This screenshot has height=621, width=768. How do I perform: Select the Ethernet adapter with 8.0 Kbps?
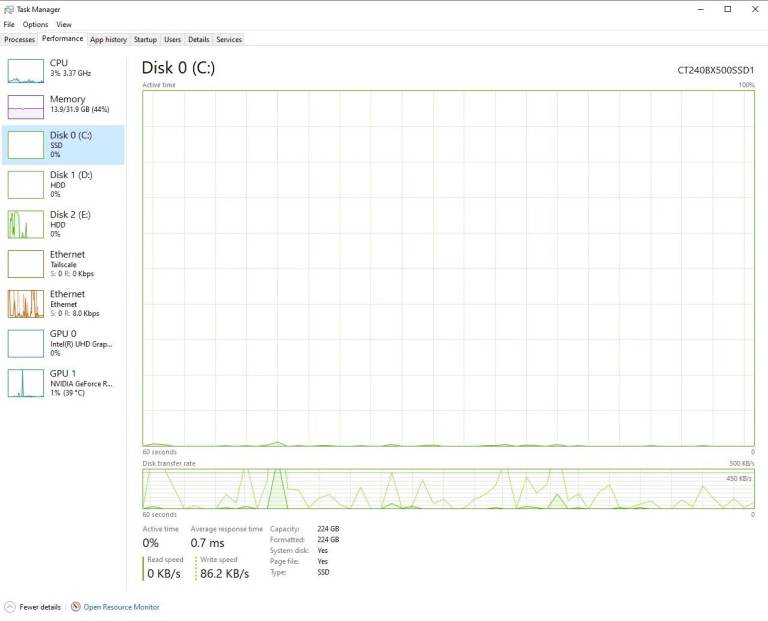pos(63,303)
